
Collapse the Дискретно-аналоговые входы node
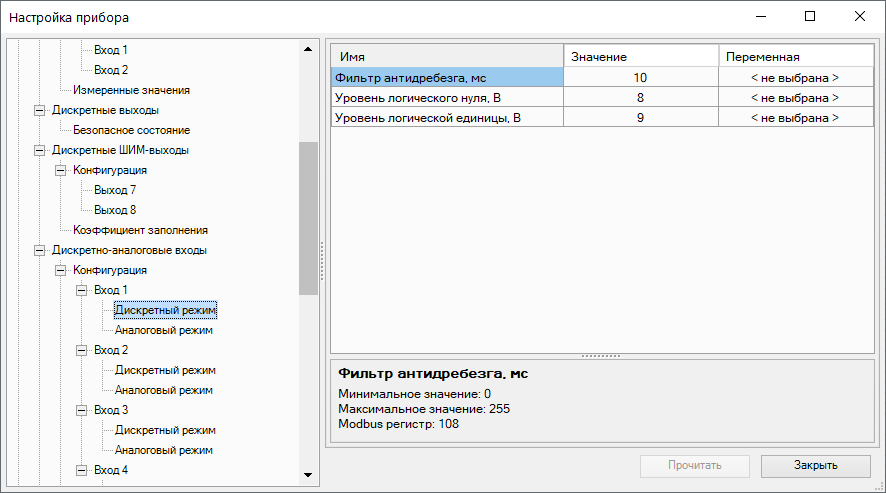point(40,250)
